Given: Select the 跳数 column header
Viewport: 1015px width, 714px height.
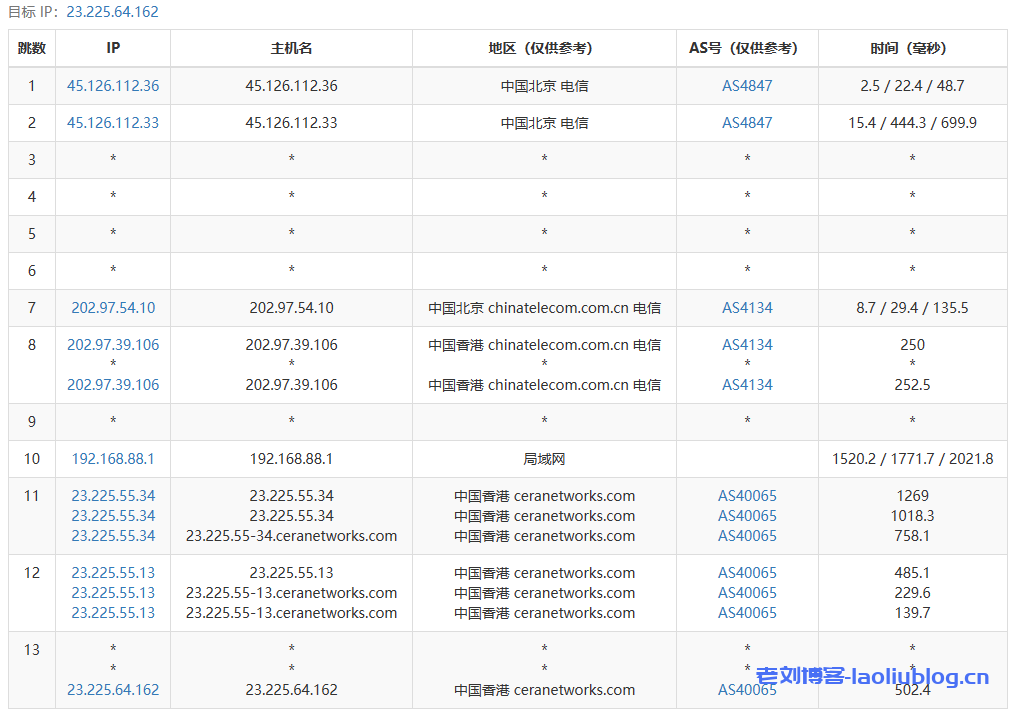Looking at the screenshot, I should (x=32, y=48).
